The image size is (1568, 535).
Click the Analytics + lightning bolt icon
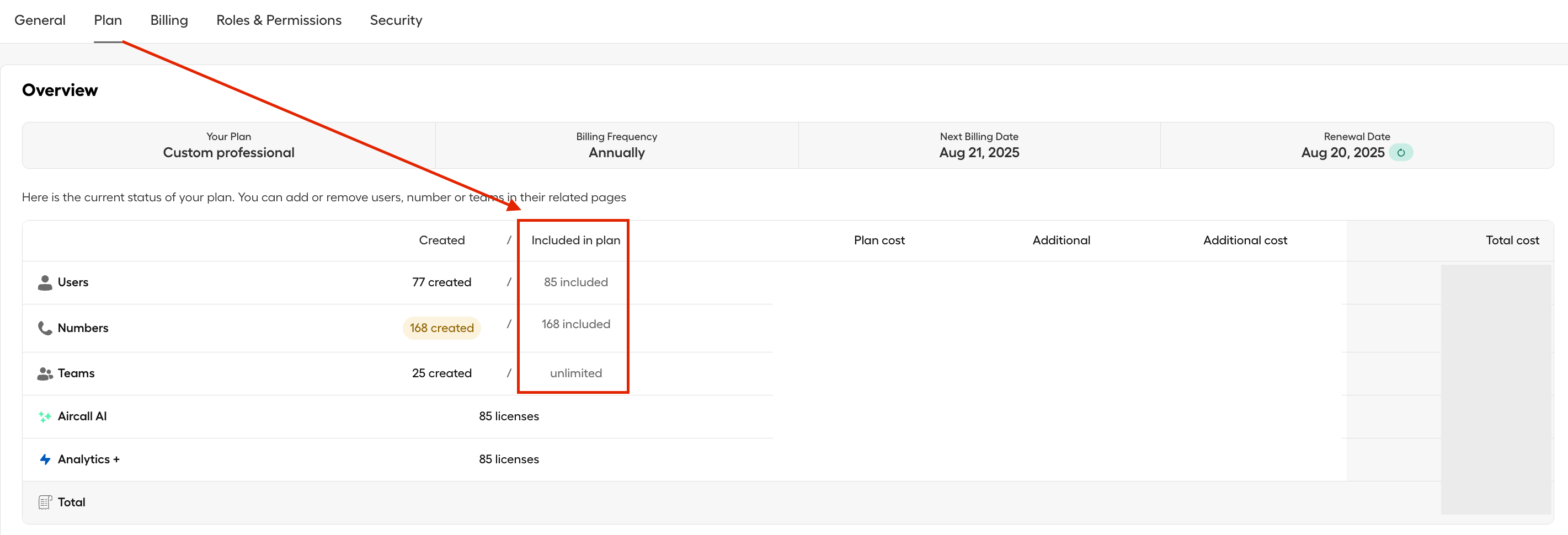pyautogui.click(x=45, y=459)
